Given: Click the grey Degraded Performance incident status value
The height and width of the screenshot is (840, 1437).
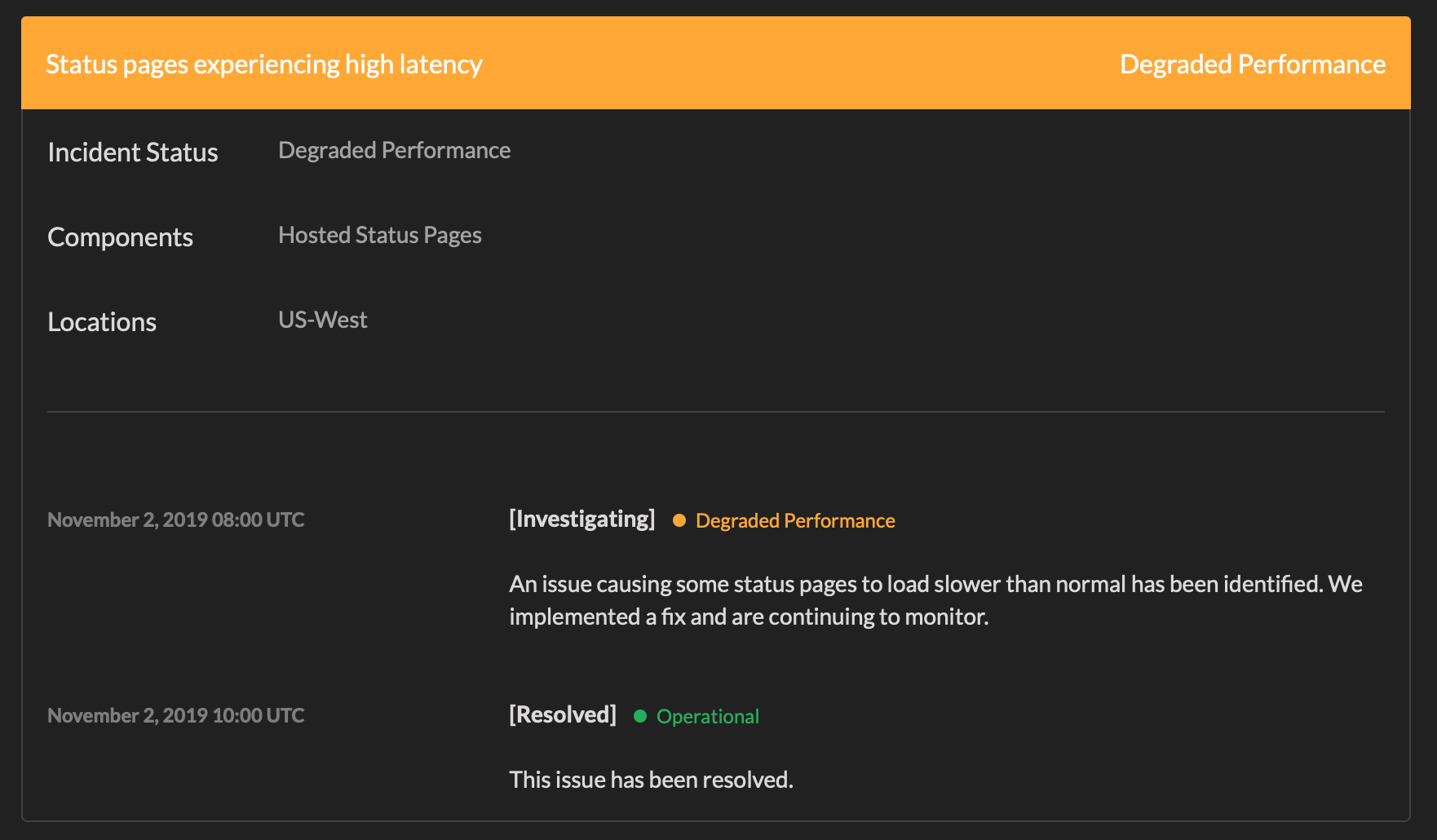Looking at the screenshot, I should tap(394, 151).
